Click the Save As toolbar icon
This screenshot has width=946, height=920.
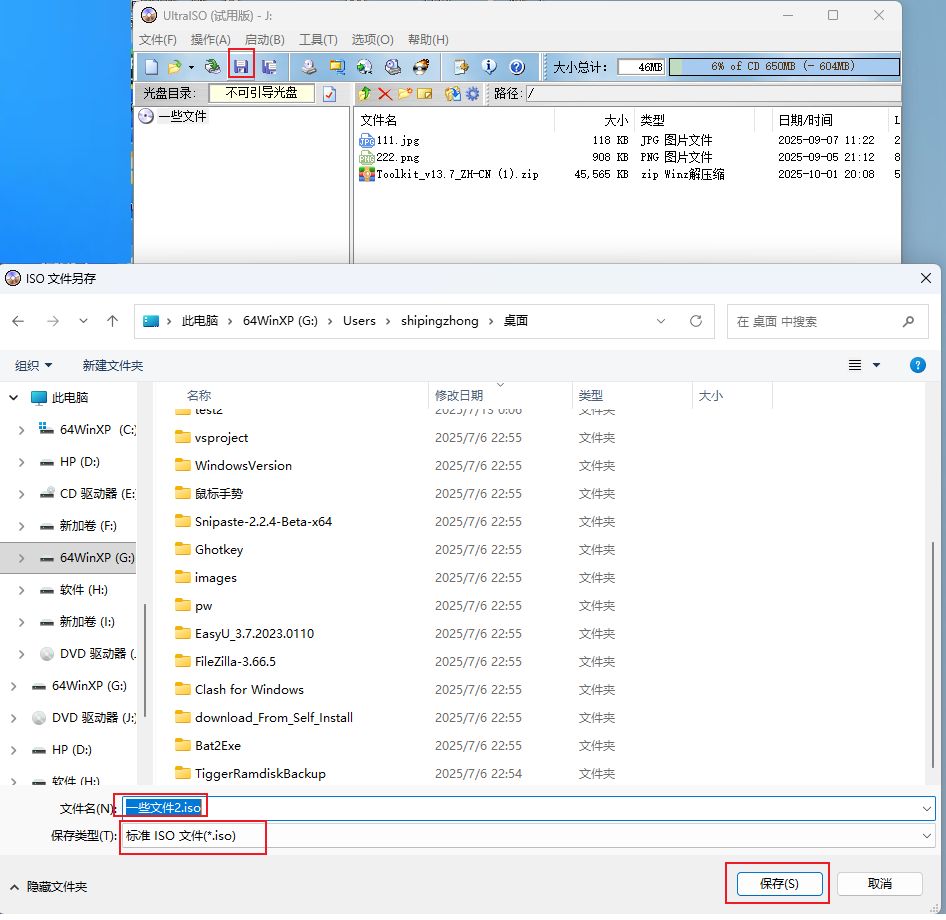269,67
